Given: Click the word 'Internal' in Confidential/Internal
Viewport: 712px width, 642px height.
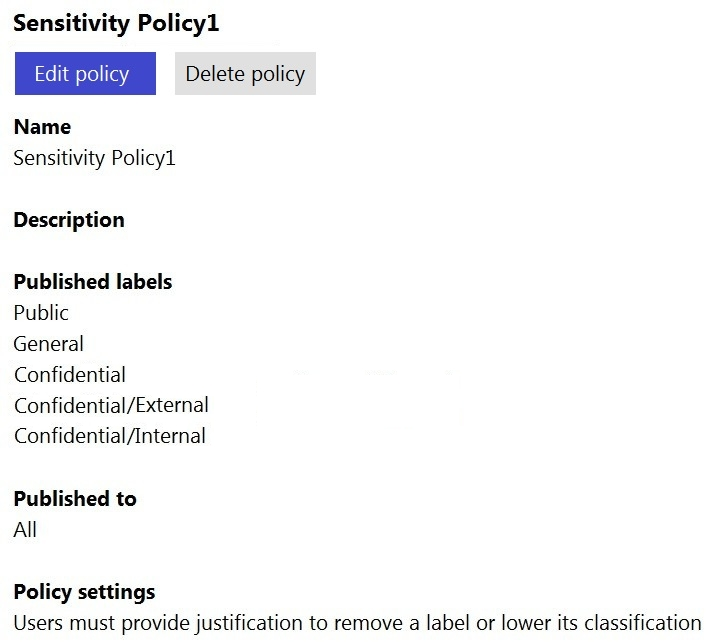Looking at the screenshot, I should coord(172,436).
